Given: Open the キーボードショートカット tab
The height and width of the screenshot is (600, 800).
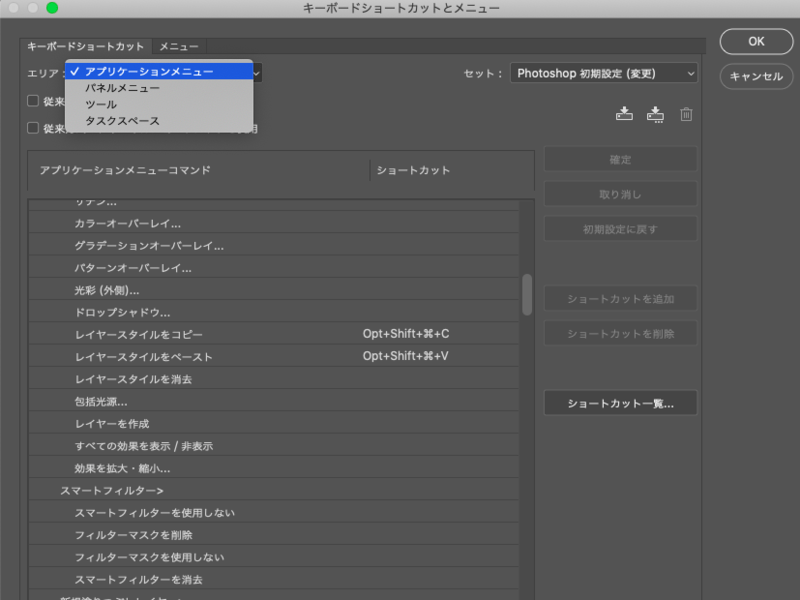Looking at the screenshot, I should pyautogui.click(x=86, y=46).
